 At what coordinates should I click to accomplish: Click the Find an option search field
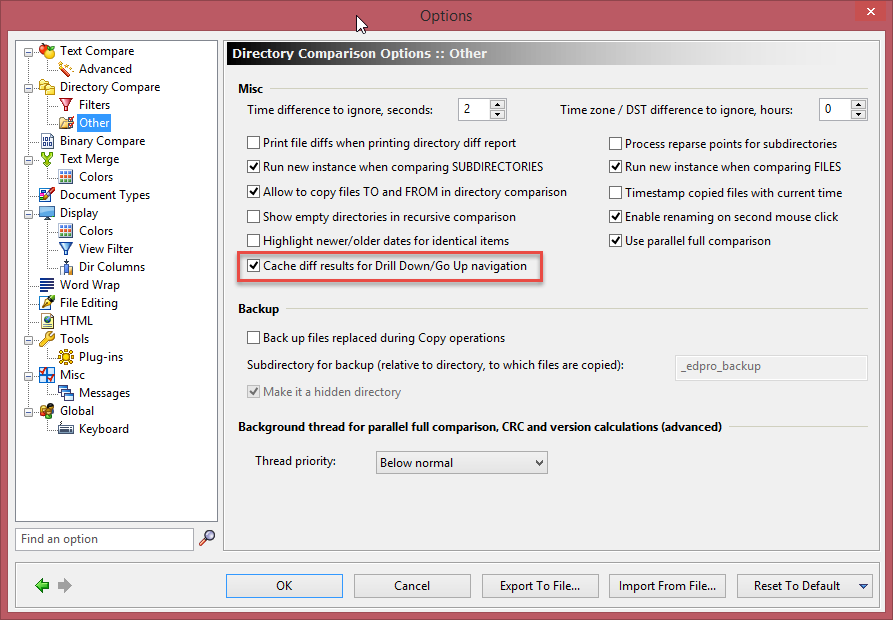point(105,539)
